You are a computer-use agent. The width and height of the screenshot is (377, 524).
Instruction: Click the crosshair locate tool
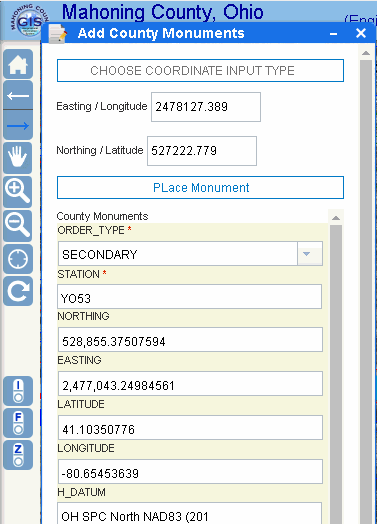point(18,259)
